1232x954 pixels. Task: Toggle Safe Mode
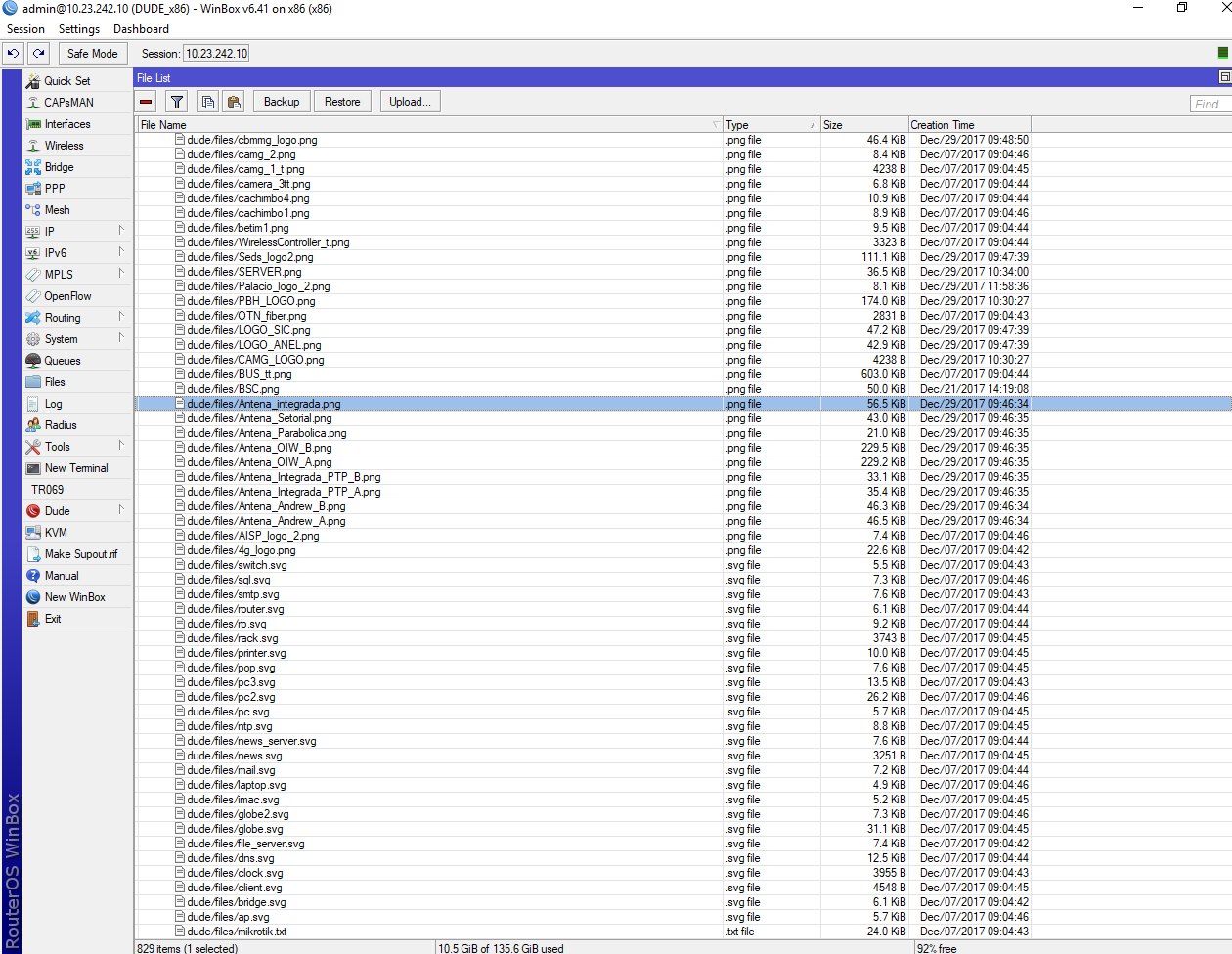tap(92, 53)
